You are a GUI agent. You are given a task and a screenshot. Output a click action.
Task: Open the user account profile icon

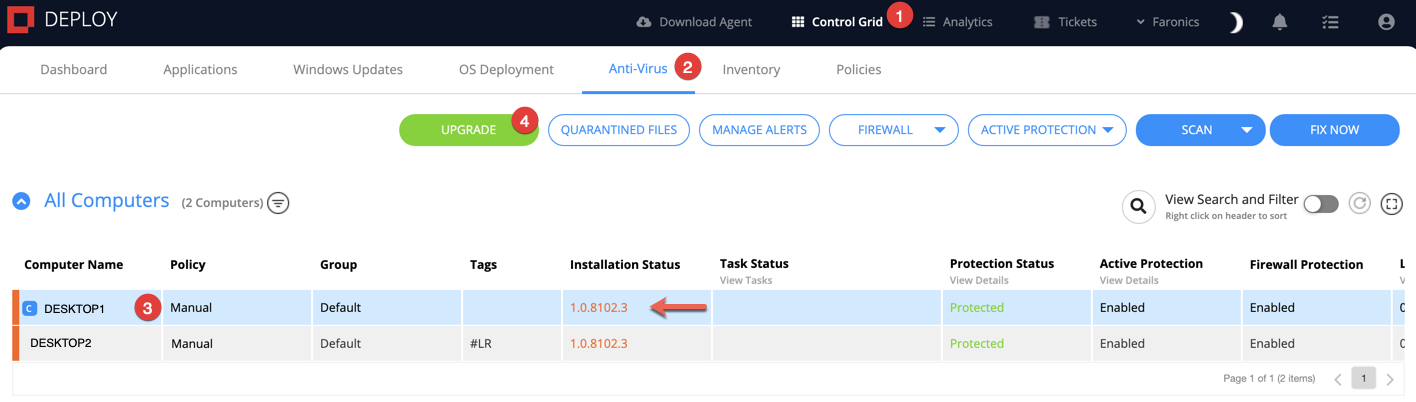tap(1386, 22)
